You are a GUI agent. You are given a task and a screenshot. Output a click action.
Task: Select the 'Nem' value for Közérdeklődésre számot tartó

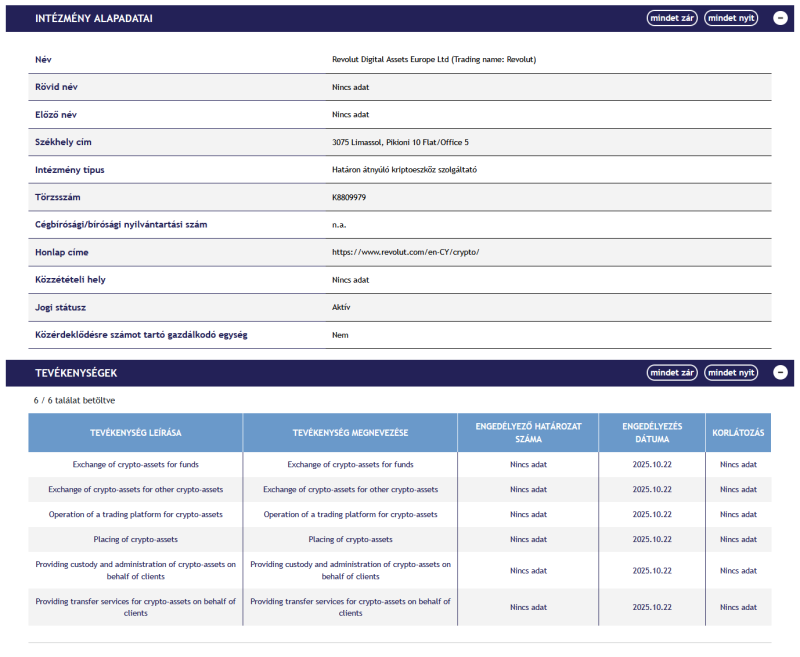[340, 335]
